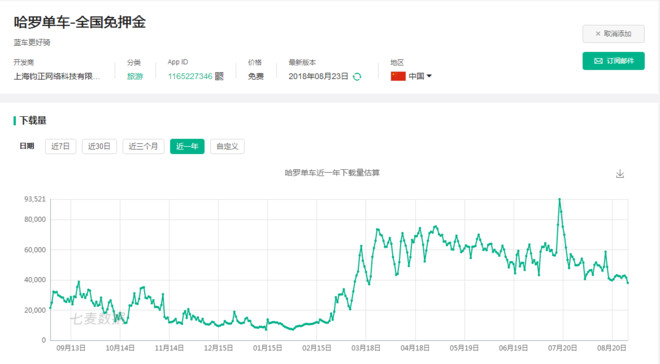
Task: Expand the 中国 region dropdown arrow
Action: (x=429, y=76)
